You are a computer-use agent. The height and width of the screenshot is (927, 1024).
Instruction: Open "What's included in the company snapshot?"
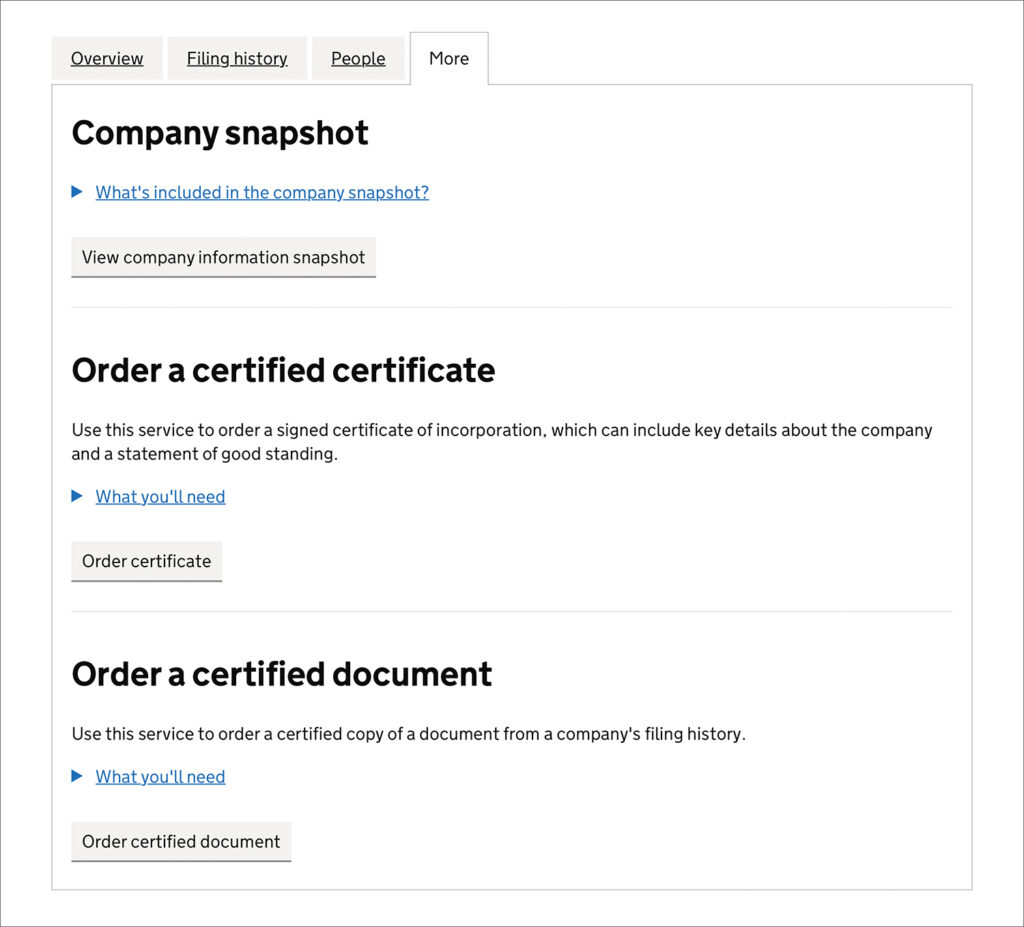point(261,192)
